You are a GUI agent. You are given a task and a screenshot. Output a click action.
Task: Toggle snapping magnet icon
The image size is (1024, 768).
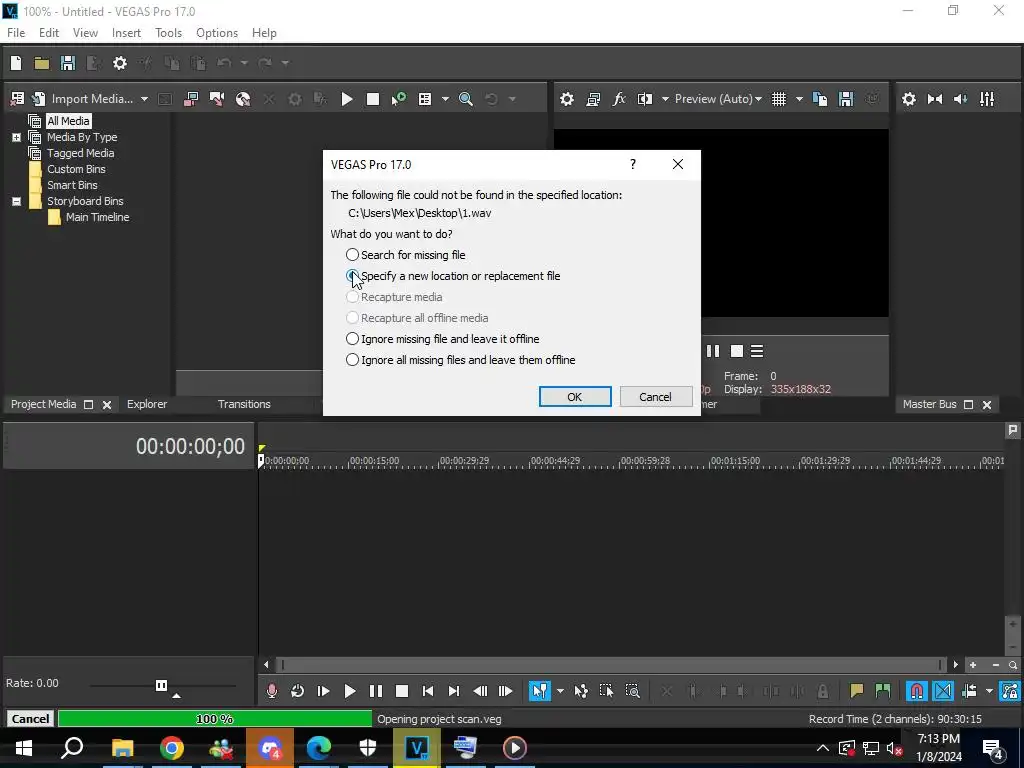click(x=916, y=691)
